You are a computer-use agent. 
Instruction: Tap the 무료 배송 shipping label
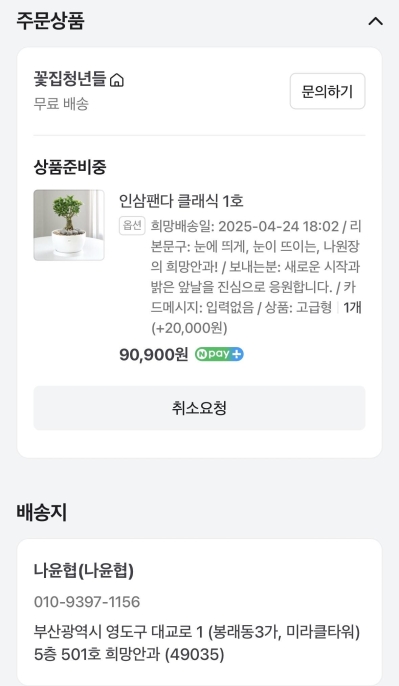[x=61, y=104]
